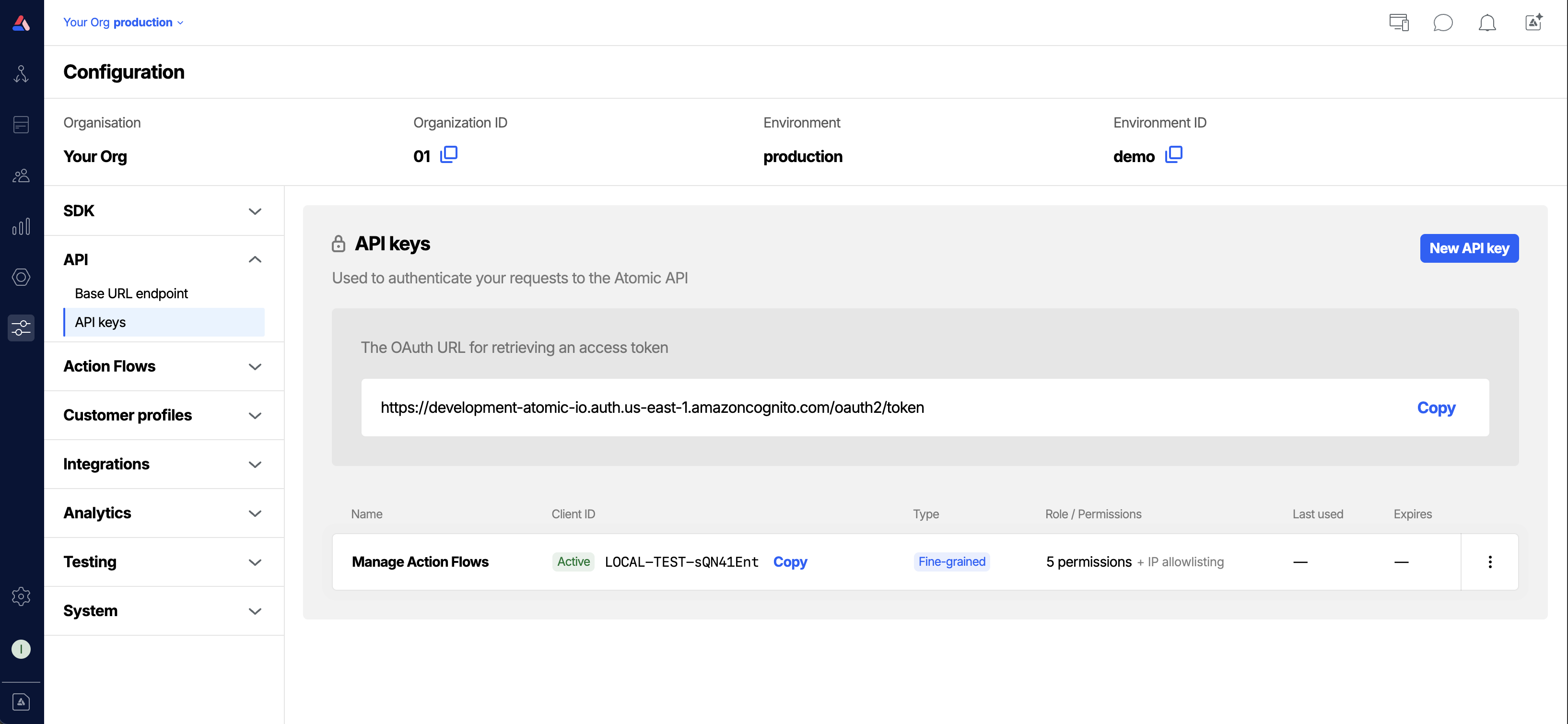Click the Fine-grained type badge

[951, 561]
